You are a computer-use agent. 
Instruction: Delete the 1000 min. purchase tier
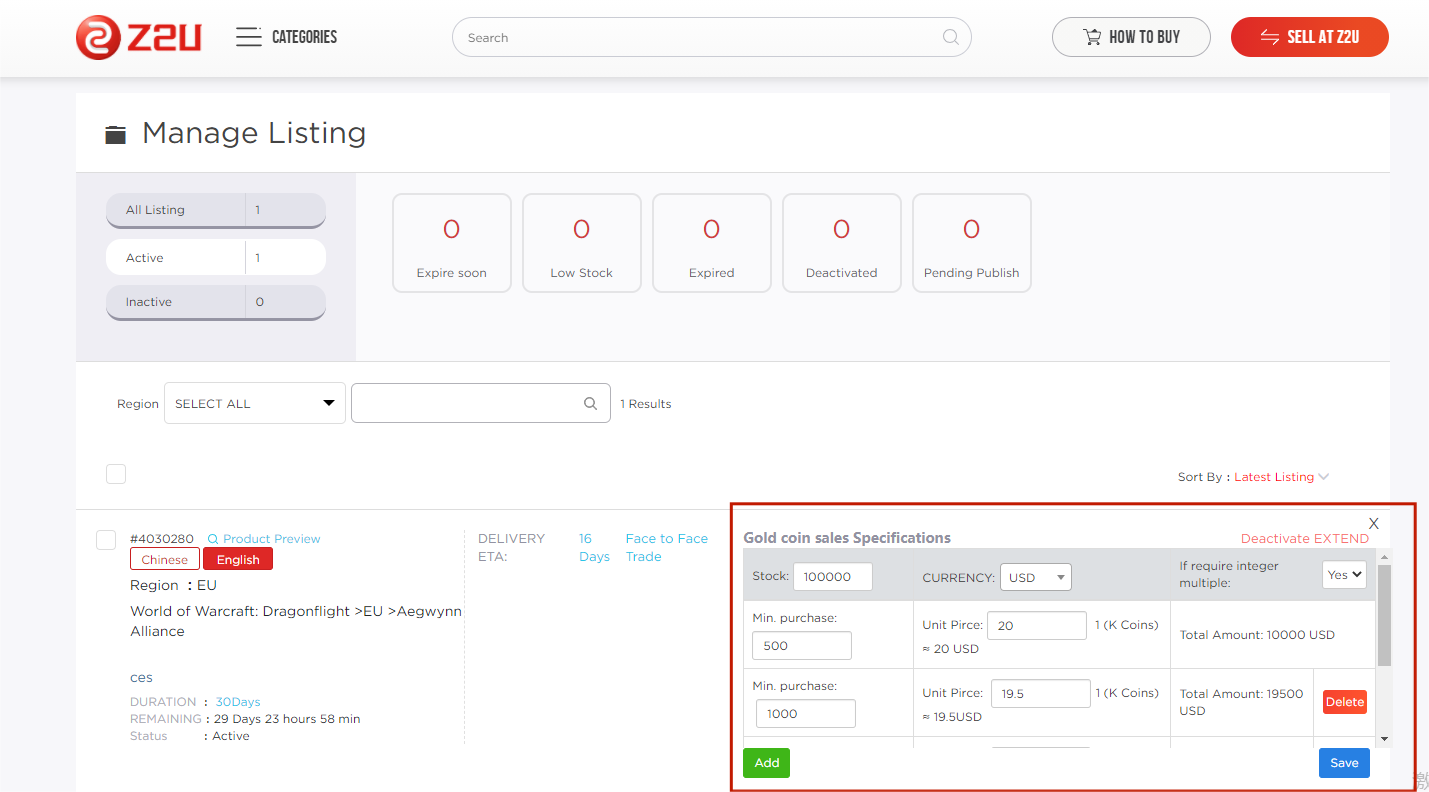(1344, 702)
